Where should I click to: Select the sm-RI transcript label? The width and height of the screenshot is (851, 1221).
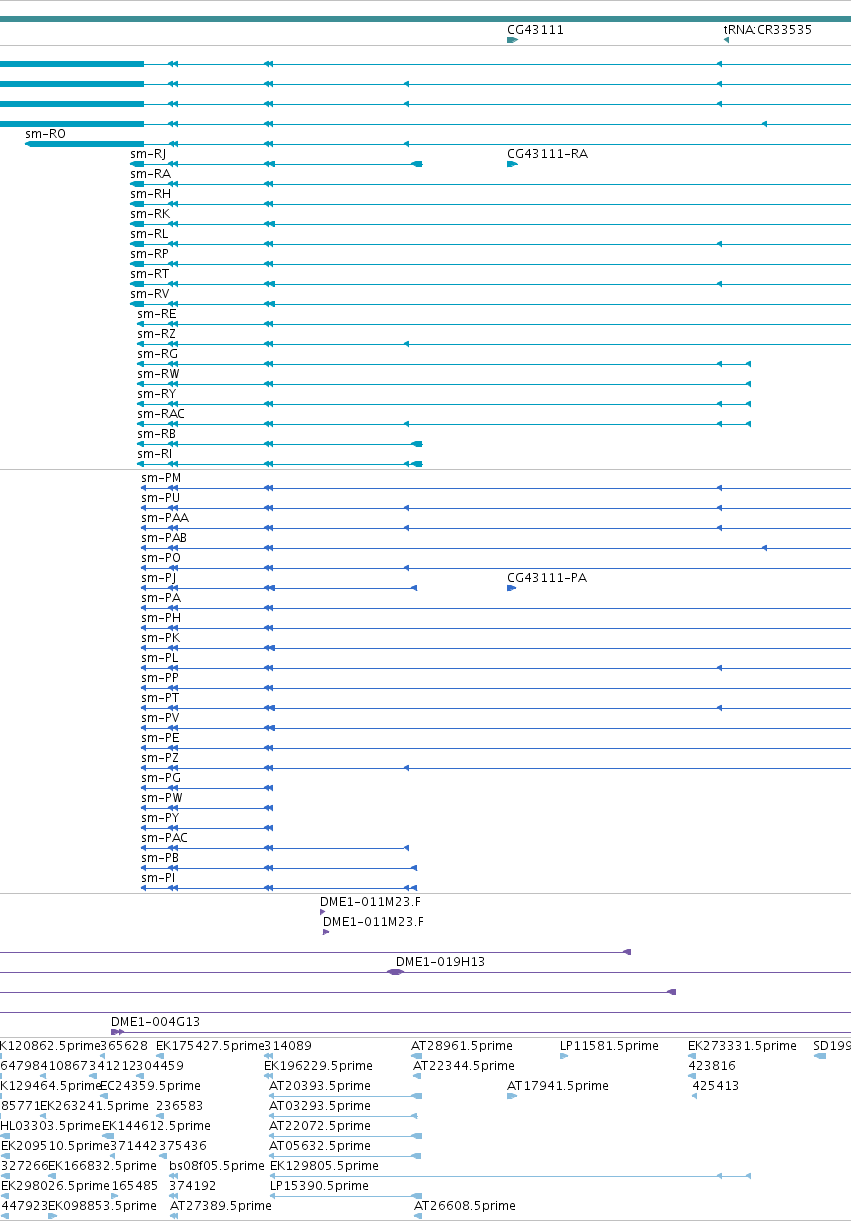(x=154, y=454)
